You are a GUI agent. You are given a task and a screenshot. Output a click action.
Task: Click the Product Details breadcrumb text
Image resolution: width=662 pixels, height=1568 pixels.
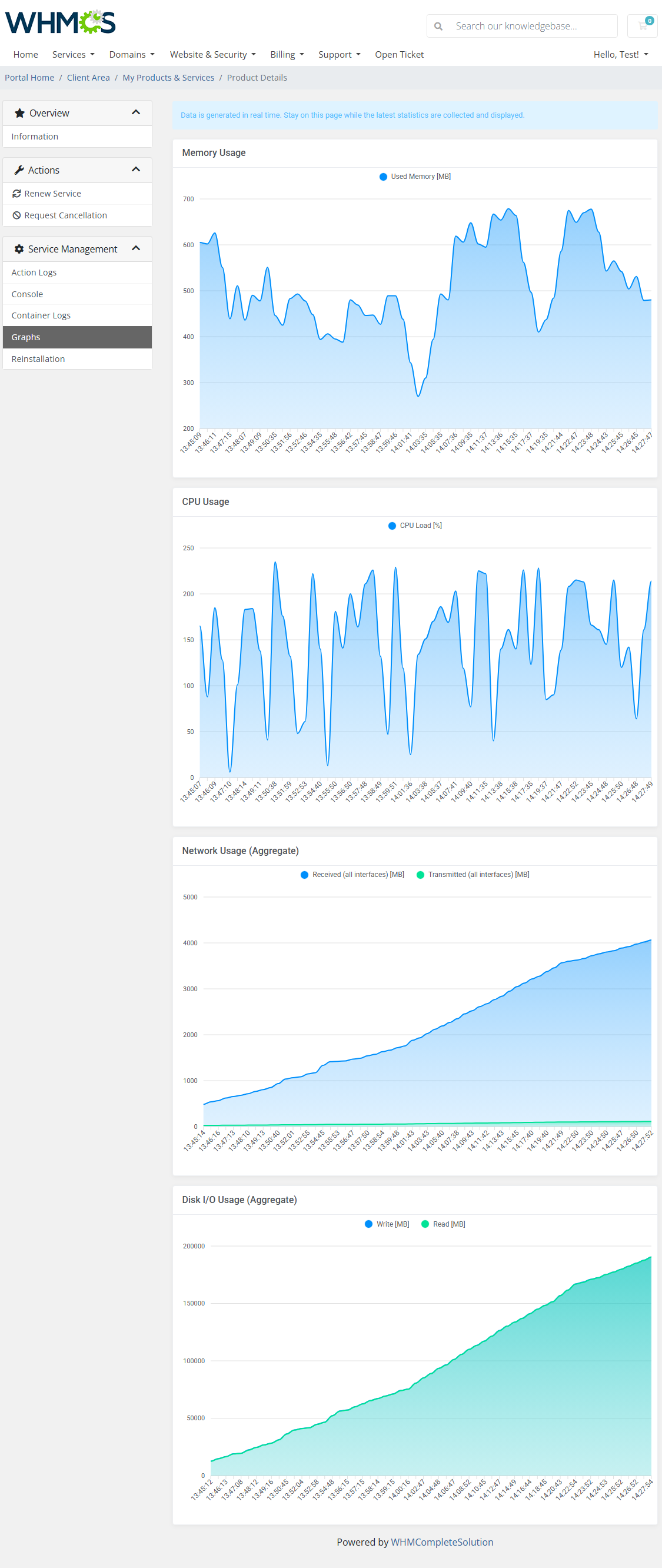click(257, 78)
